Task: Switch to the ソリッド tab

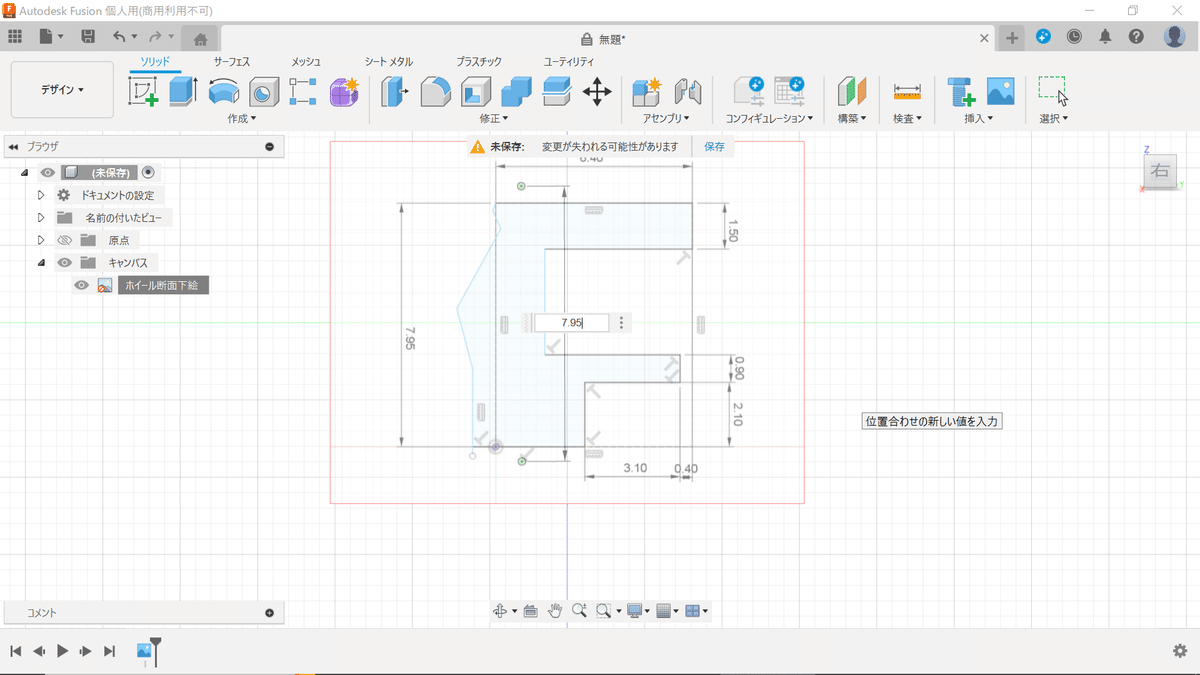Action: point(155,62)
